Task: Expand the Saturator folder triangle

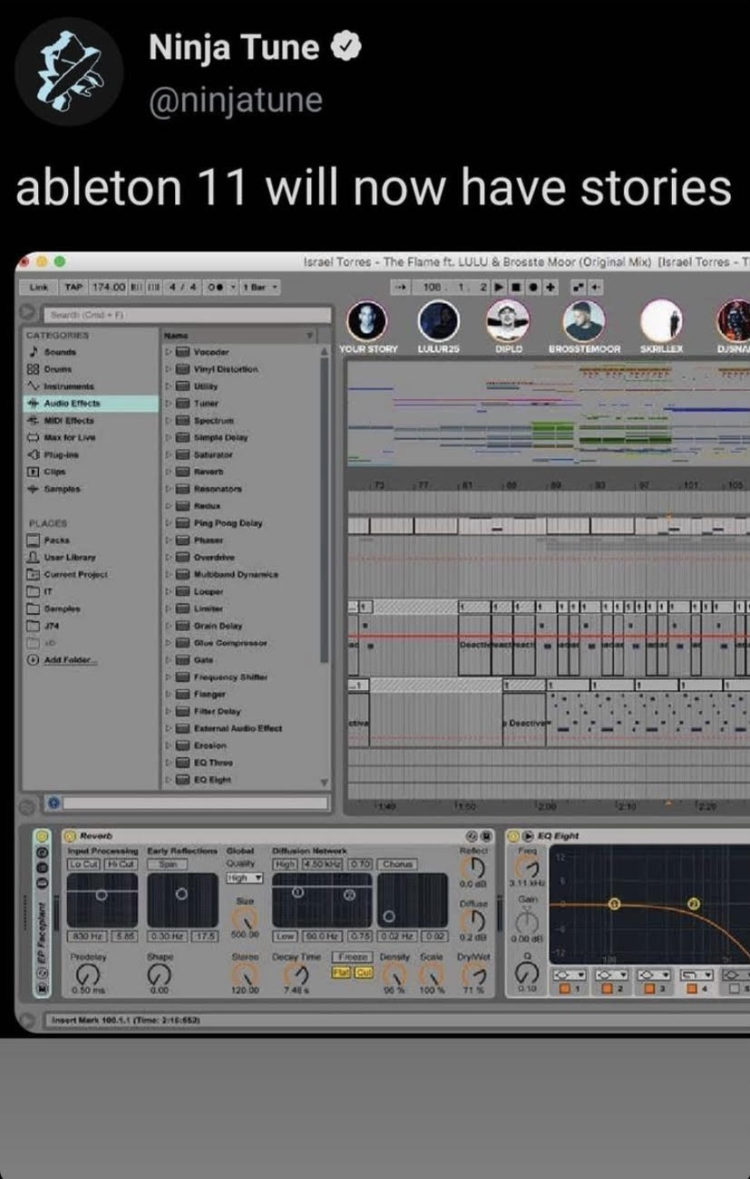Action: click(168, 454)
